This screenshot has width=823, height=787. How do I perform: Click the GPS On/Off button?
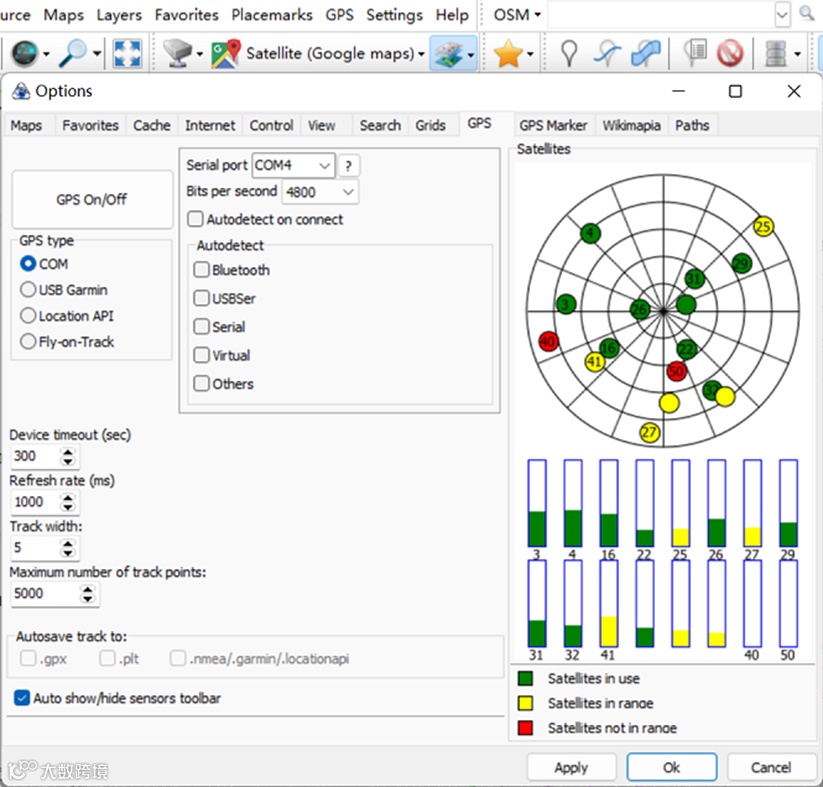tap(92, 200)
